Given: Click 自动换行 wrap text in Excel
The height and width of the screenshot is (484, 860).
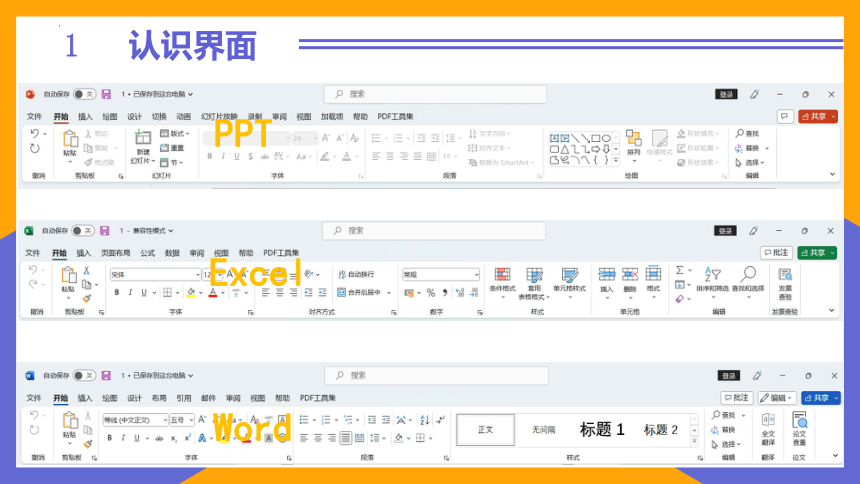Looking at the screenshot, I should pos(356,274).
